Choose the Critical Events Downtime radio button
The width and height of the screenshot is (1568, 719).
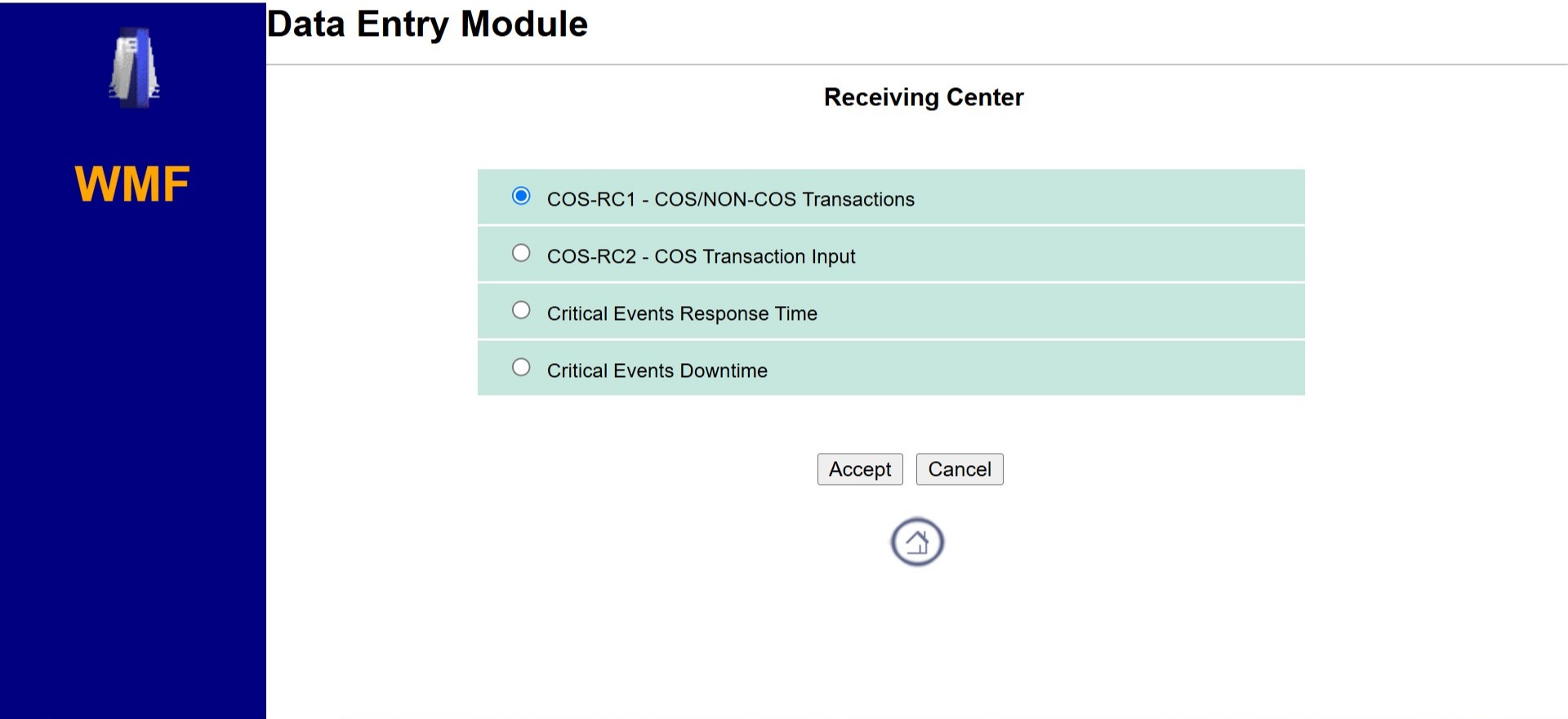coord(521,367)
